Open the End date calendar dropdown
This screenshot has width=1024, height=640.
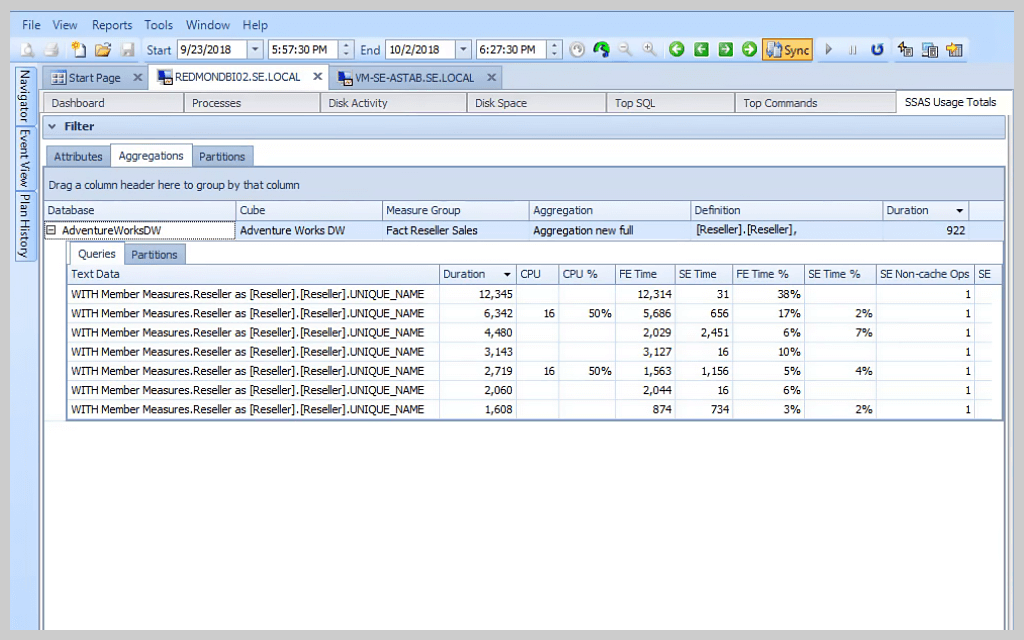tap(462, 49)
